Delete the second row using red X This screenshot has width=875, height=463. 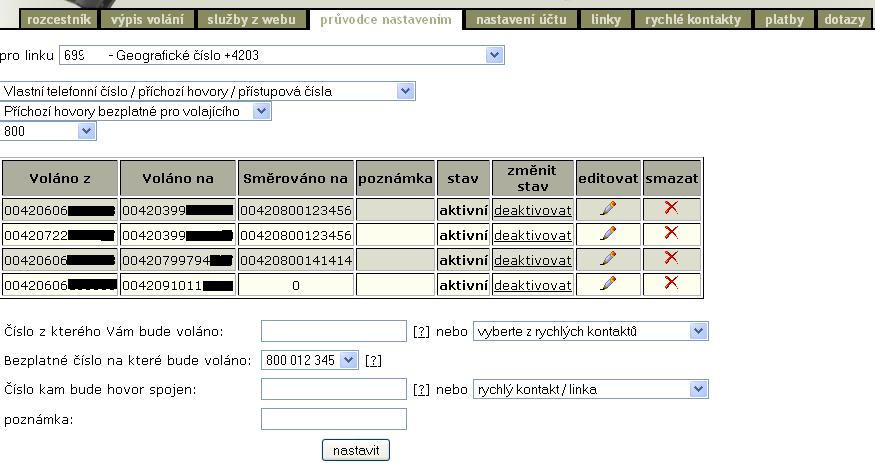[x=671, y=233]
